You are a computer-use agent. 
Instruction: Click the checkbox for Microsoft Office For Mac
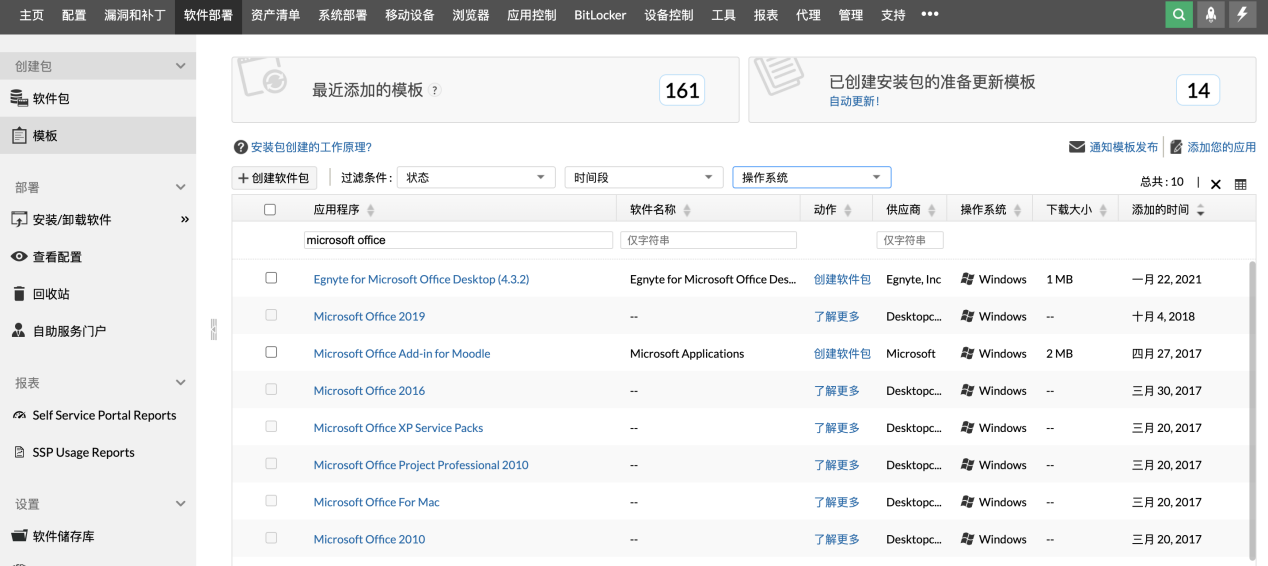tap(271, 500)
